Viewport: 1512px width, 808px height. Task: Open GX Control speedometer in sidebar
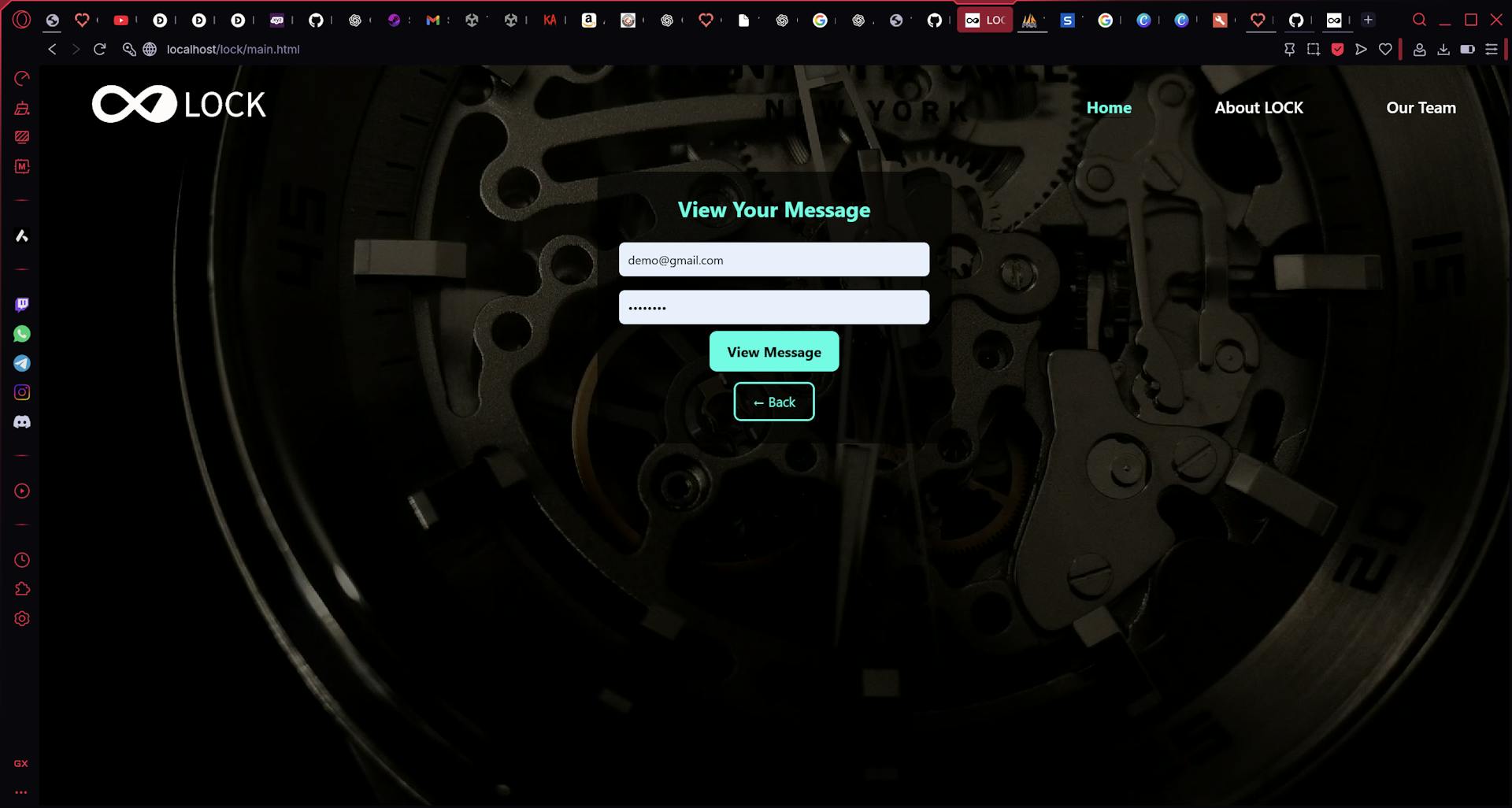22,78
